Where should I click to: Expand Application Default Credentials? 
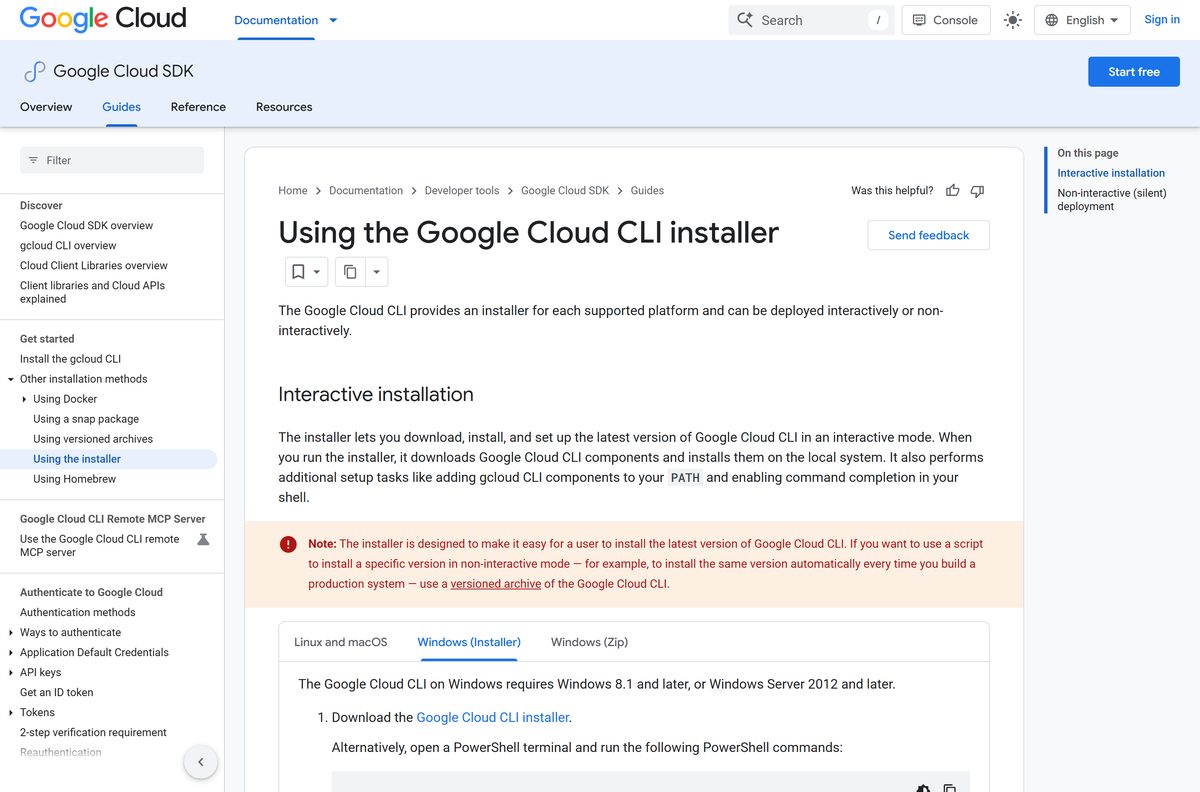tap(10, 653)
